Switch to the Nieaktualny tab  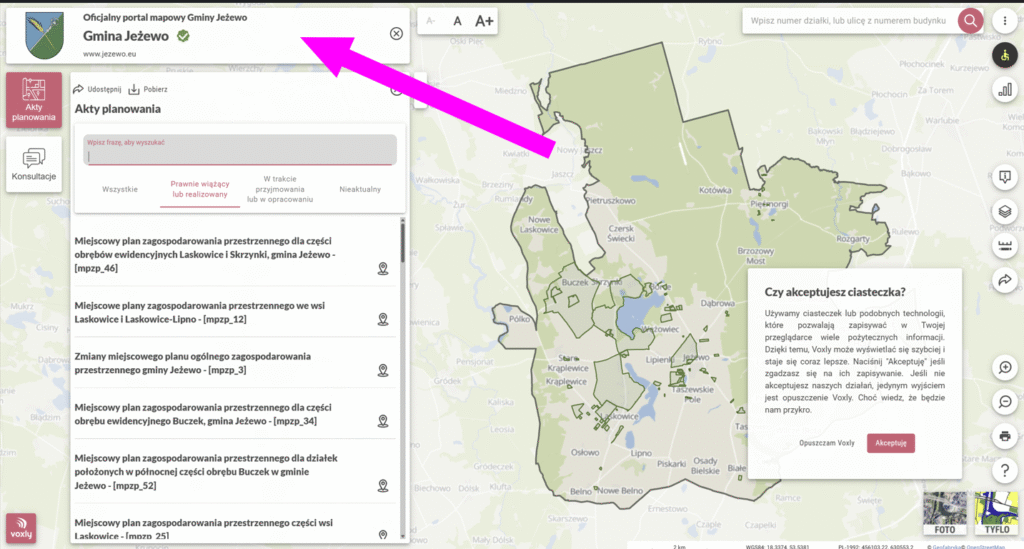click(x=359, y=189)
